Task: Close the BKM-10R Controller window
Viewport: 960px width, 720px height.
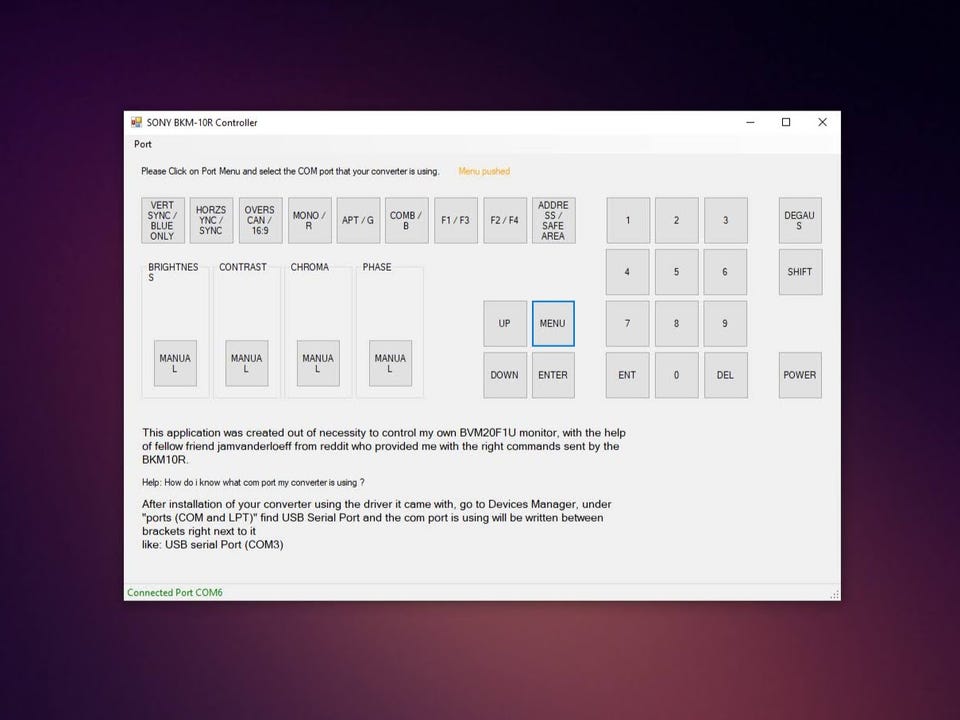Action: point(823,122)
